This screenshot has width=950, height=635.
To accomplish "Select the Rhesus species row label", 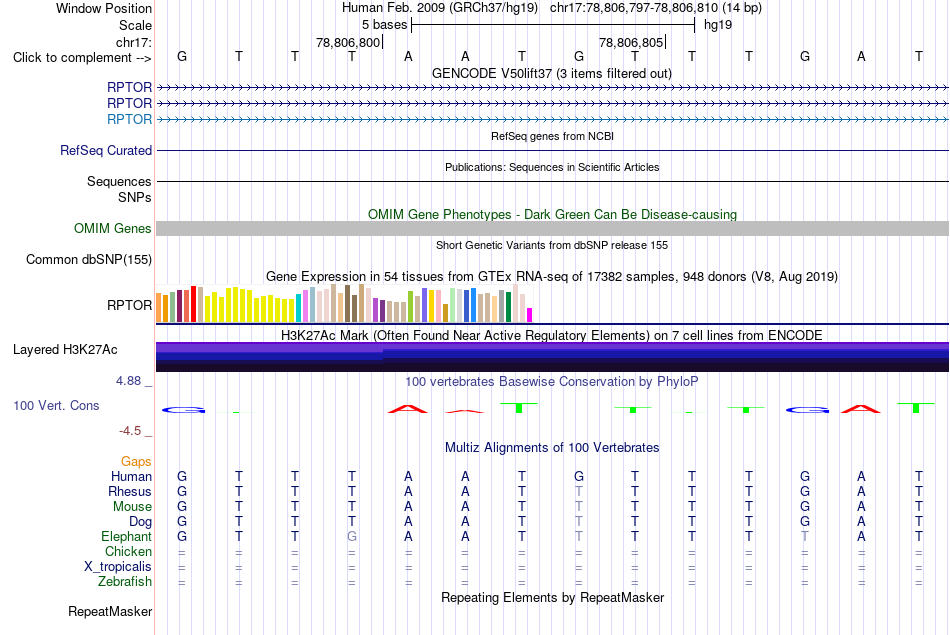I will click(x=130, y=491).
